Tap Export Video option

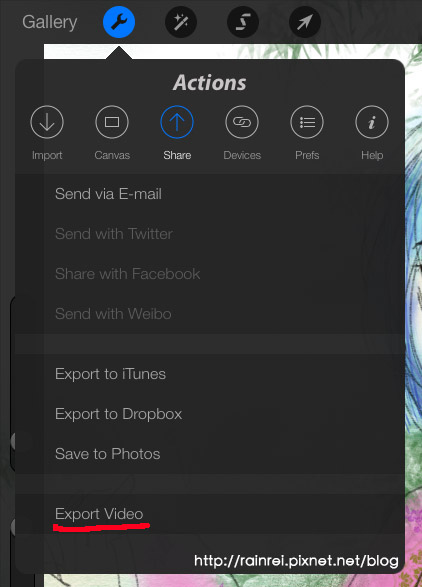tap(210, 514)
